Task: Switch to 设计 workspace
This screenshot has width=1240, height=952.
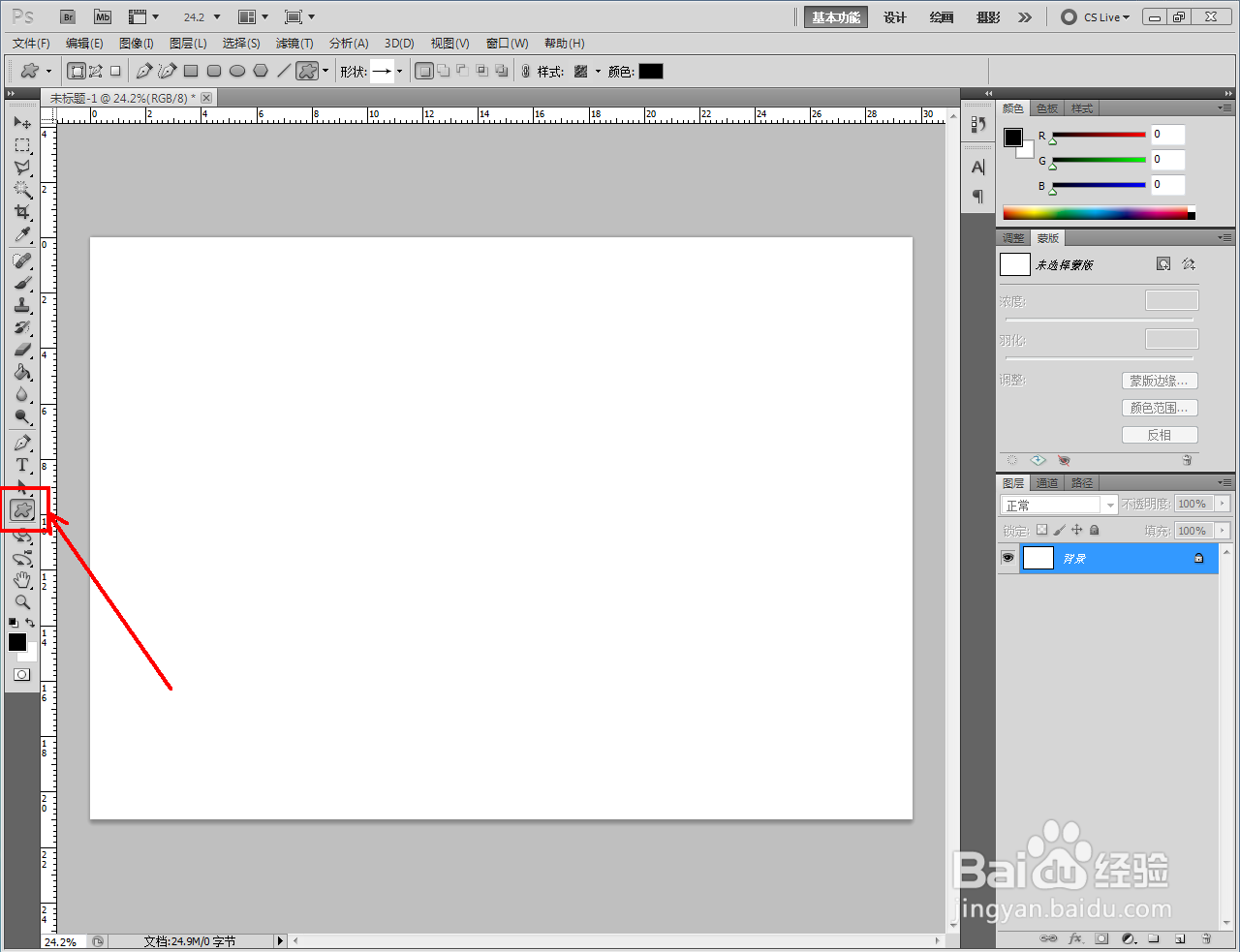Action: point(894,17)
